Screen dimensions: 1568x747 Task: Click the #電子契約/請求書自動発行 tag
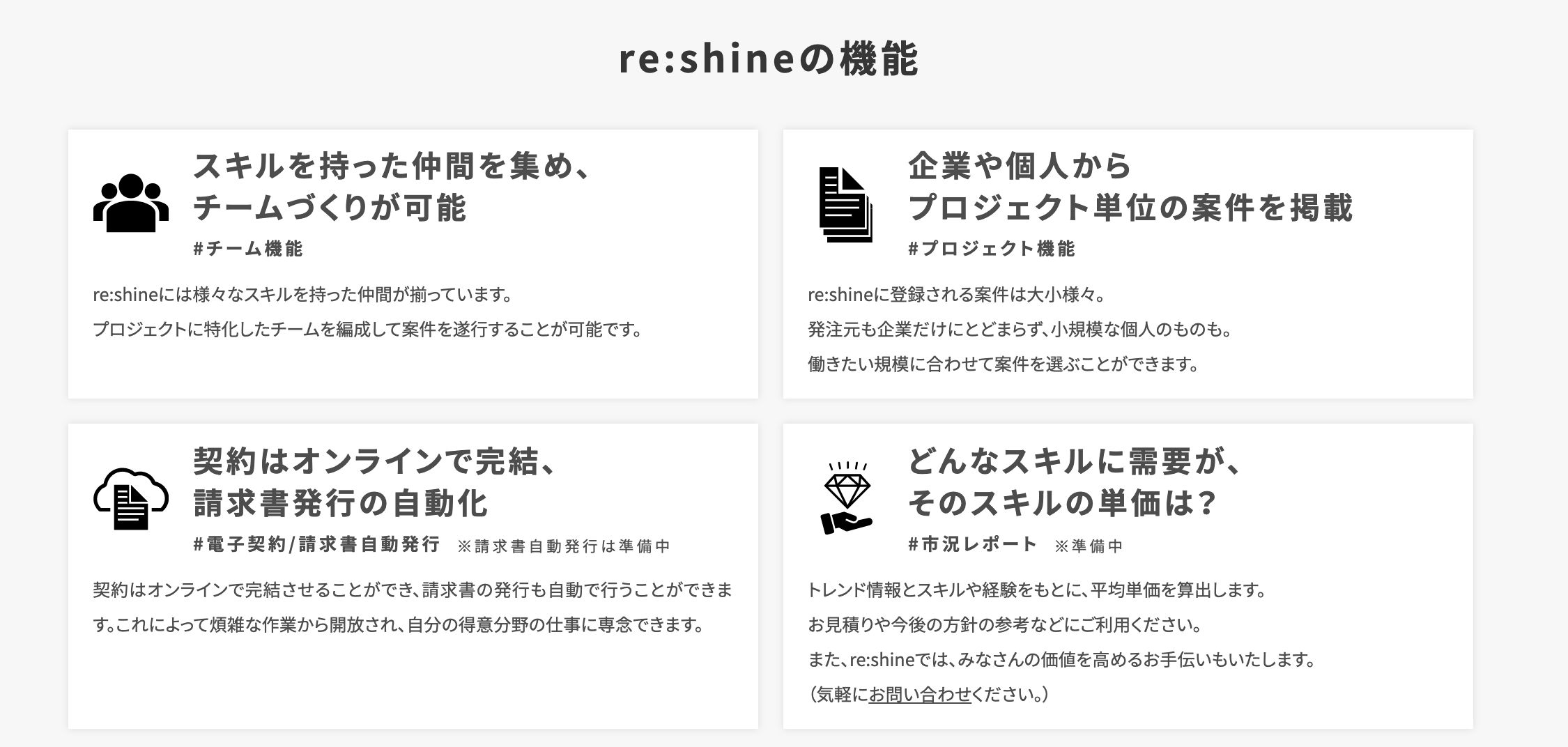(316, 544)
